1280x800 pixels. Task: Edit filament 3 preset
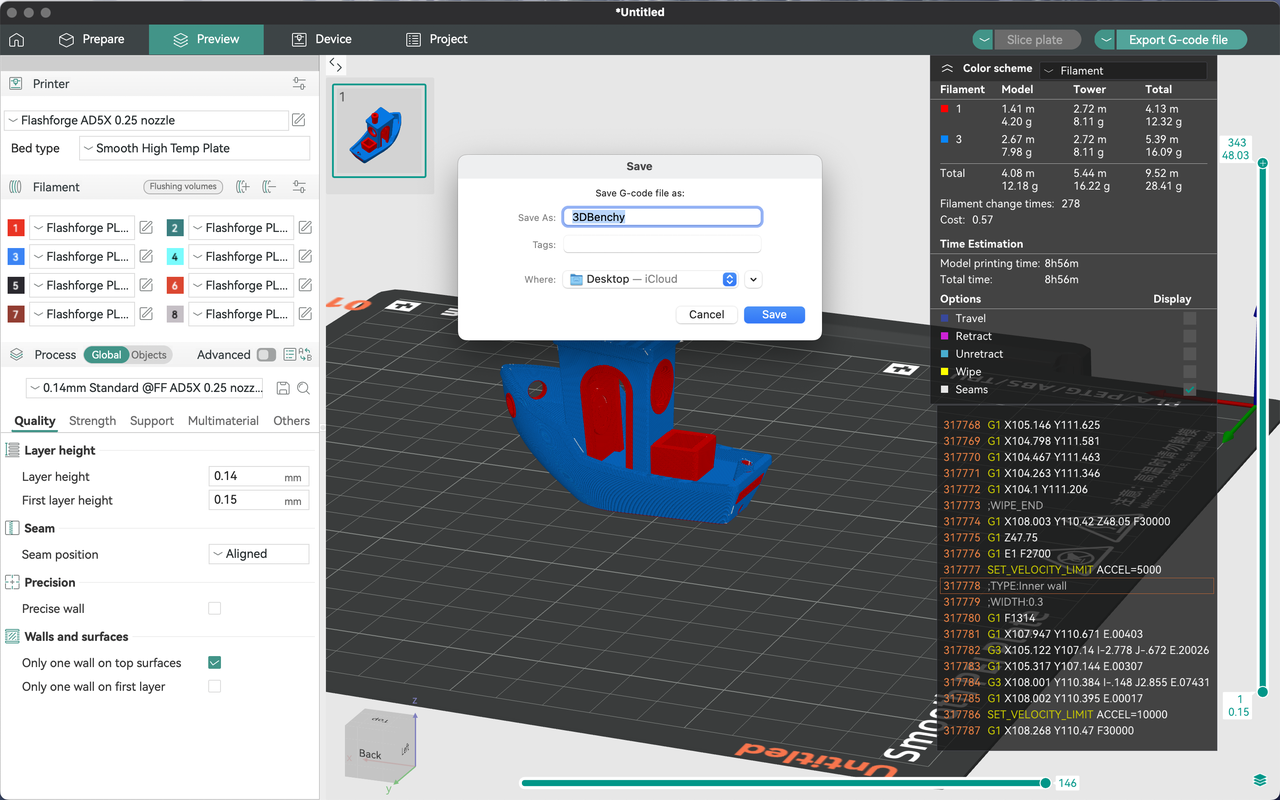pos(146,256)
